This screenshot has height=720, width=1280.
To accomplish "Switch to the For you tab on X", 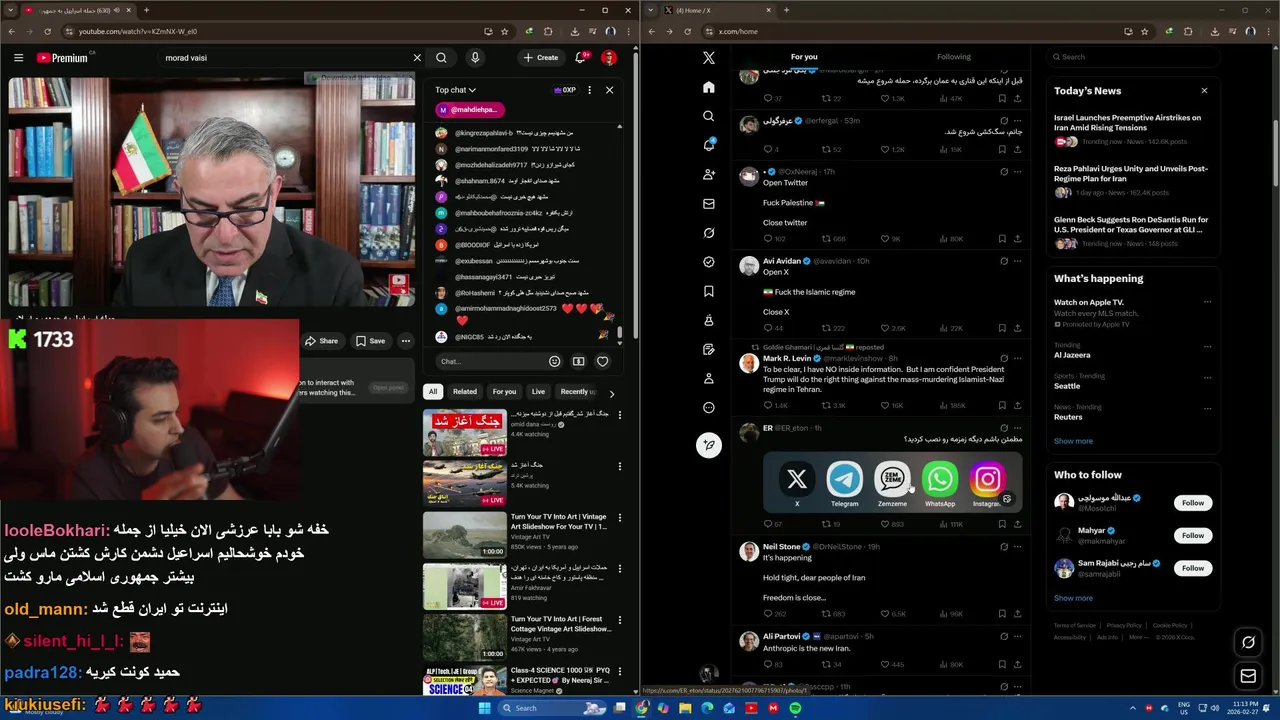I will click(804, 57).
